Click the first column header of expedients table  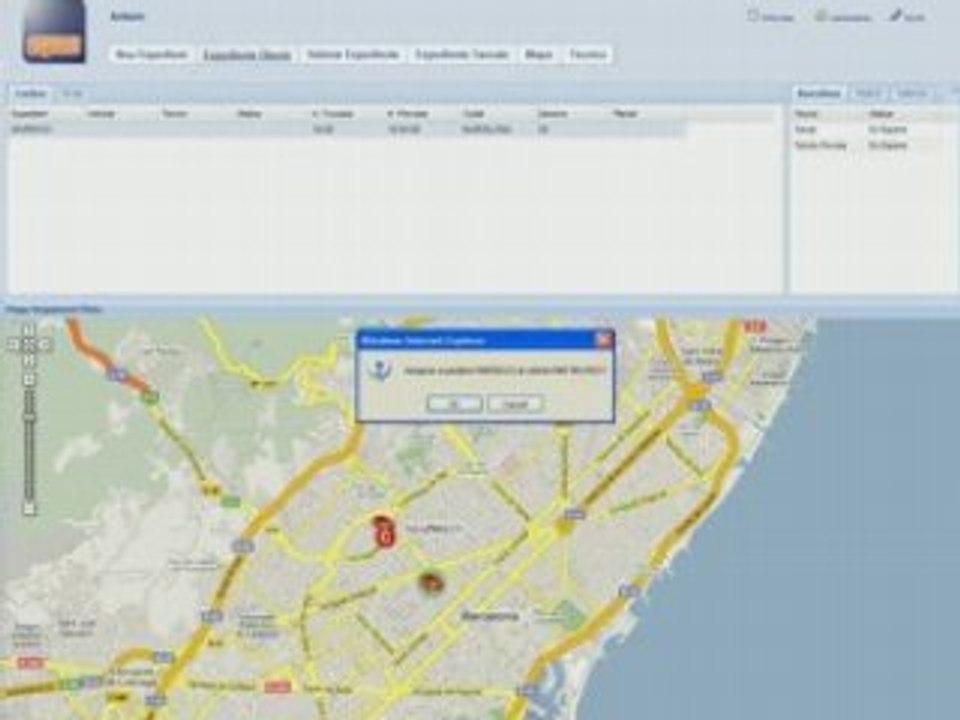click(x=31, y=113)
